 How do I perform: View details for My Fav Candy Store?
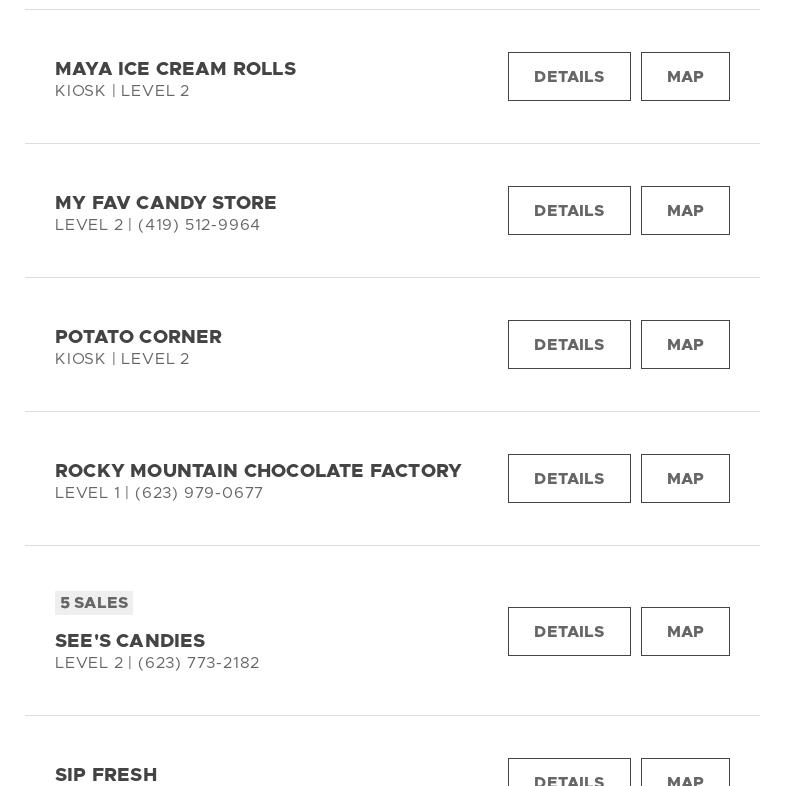coord(569,211)
